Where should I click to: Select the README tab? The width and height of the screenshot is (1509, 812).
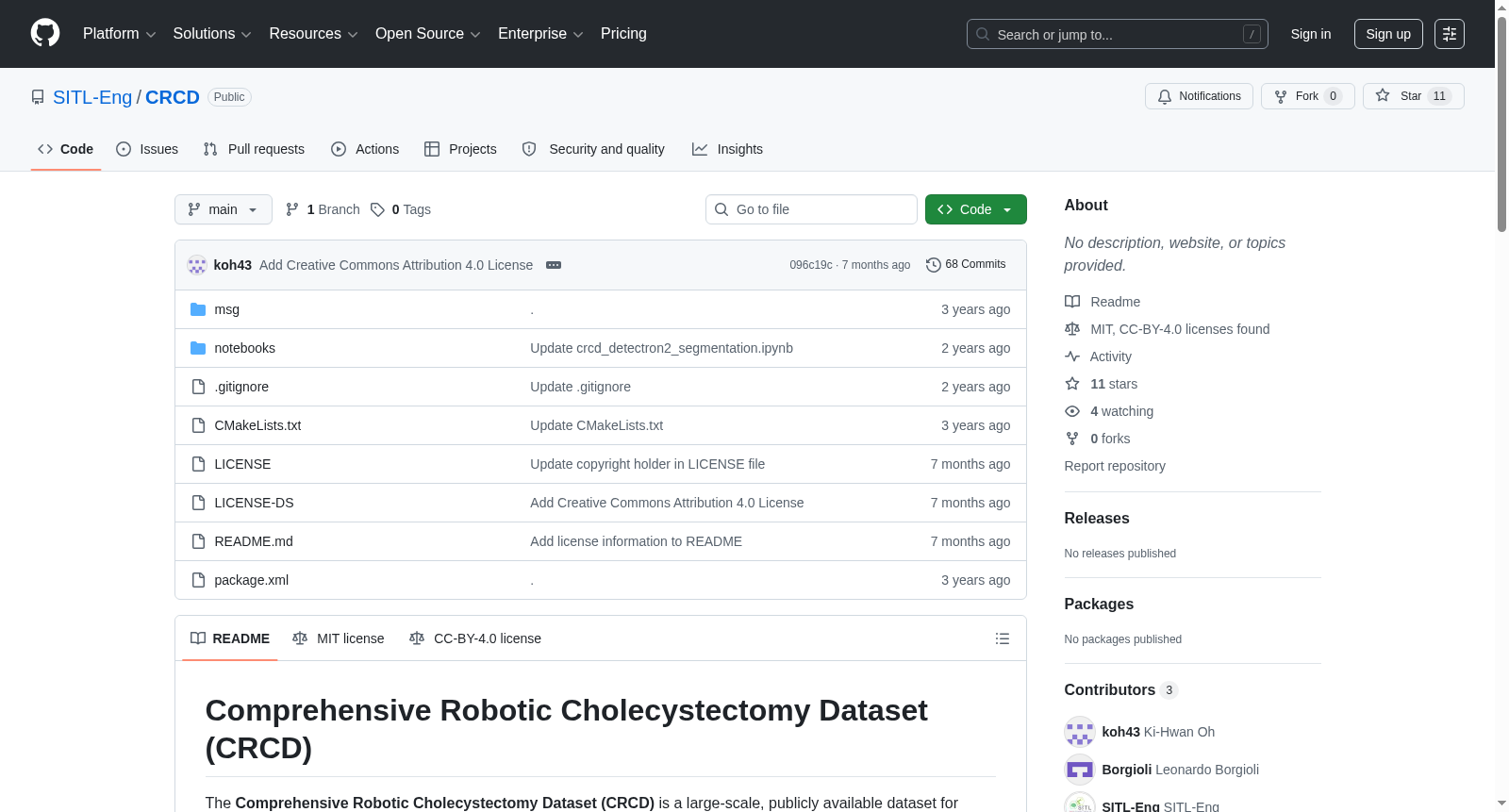[x=230, y=638]
